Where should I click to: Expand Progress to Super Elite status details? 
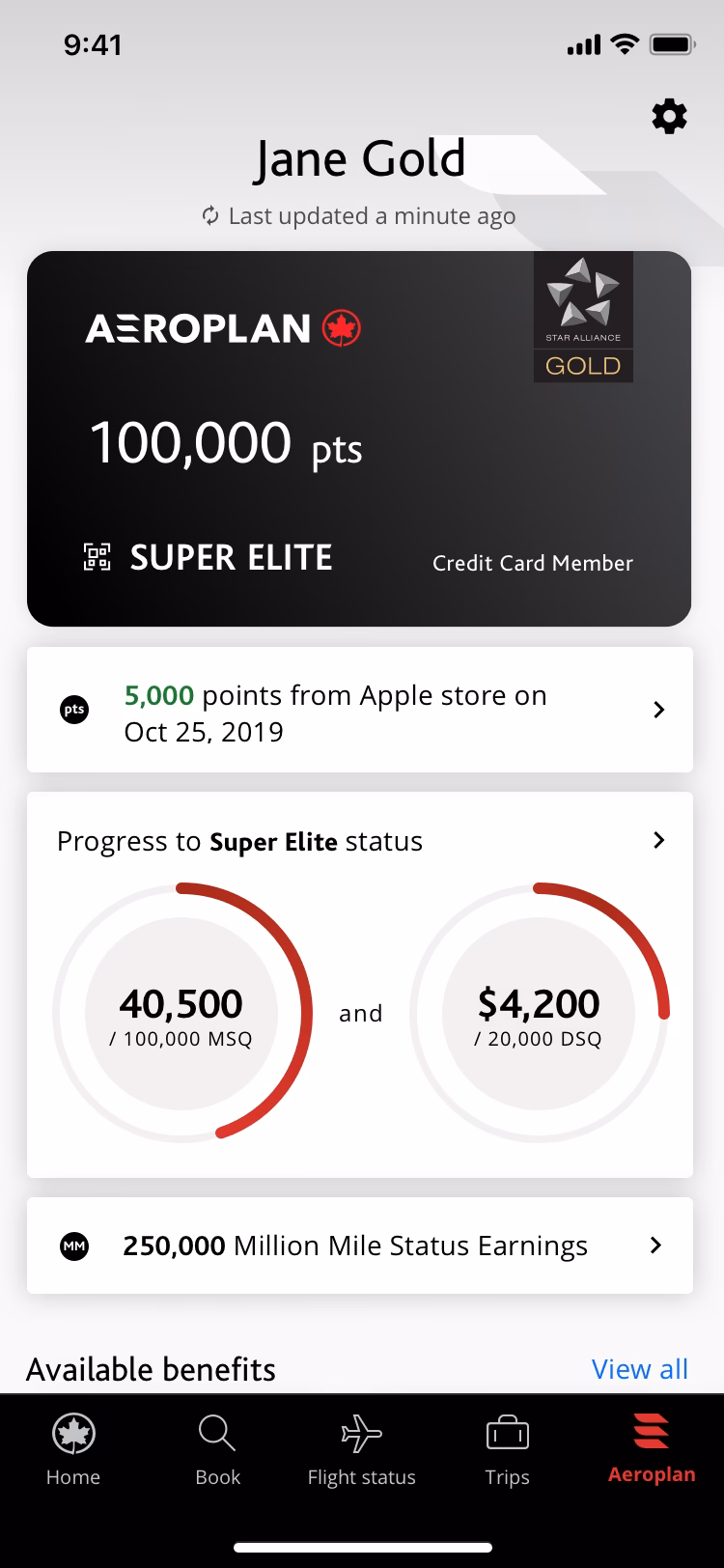point(659,840)
